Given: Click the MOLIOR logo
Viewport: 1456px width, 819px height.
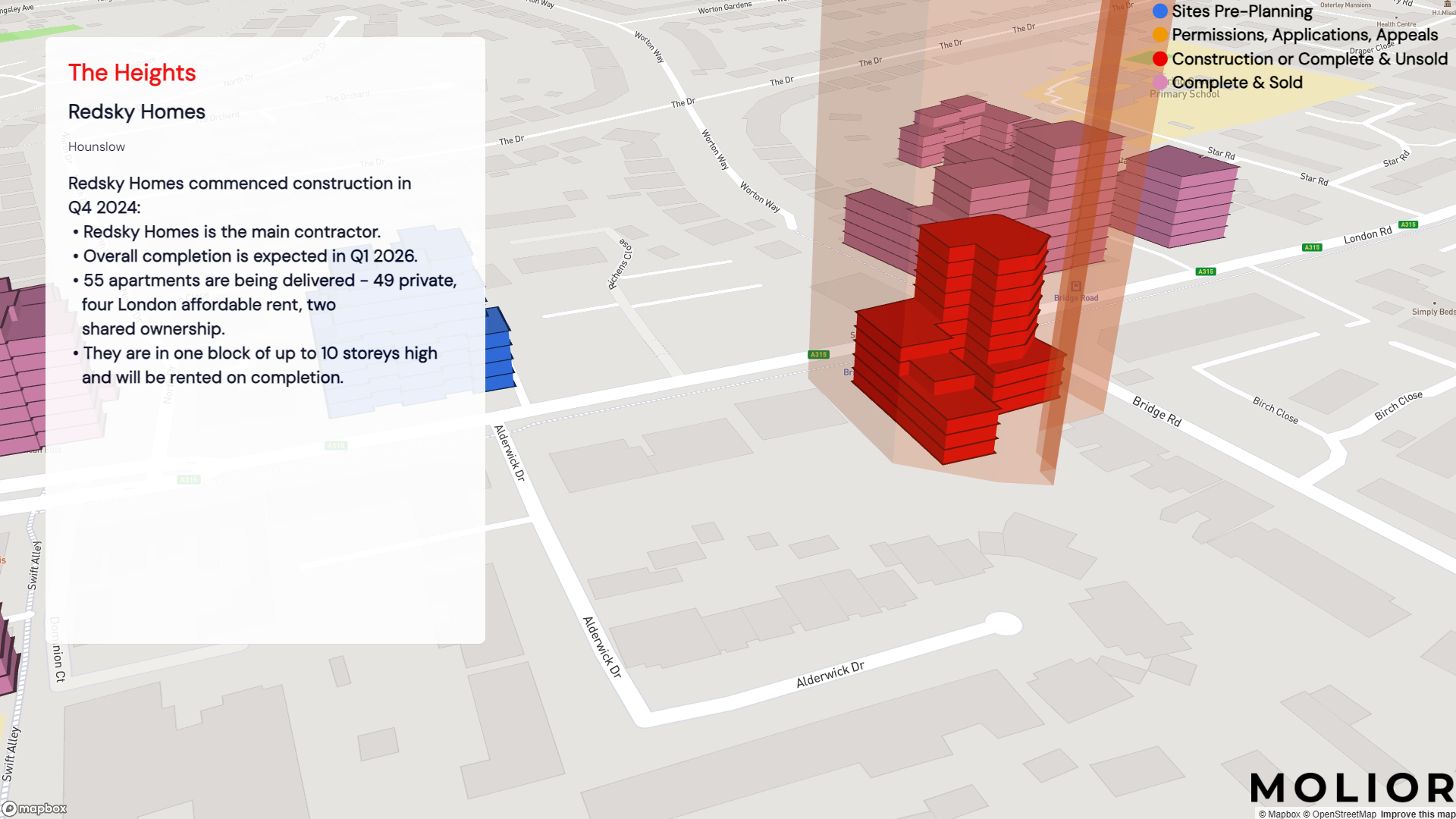Looking at the screenshot, I should 1352,788.
